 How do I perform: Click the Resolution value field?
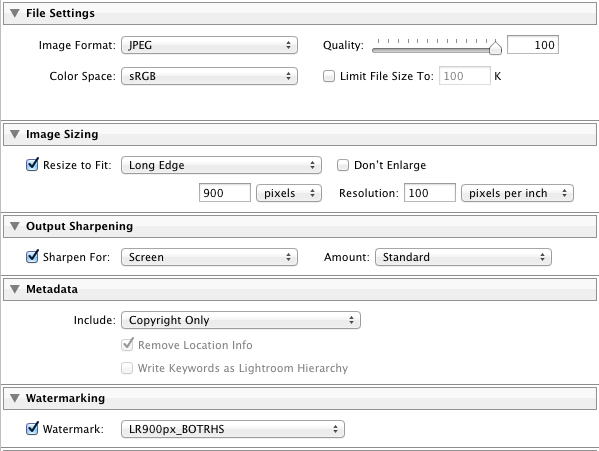click(430, 193)
